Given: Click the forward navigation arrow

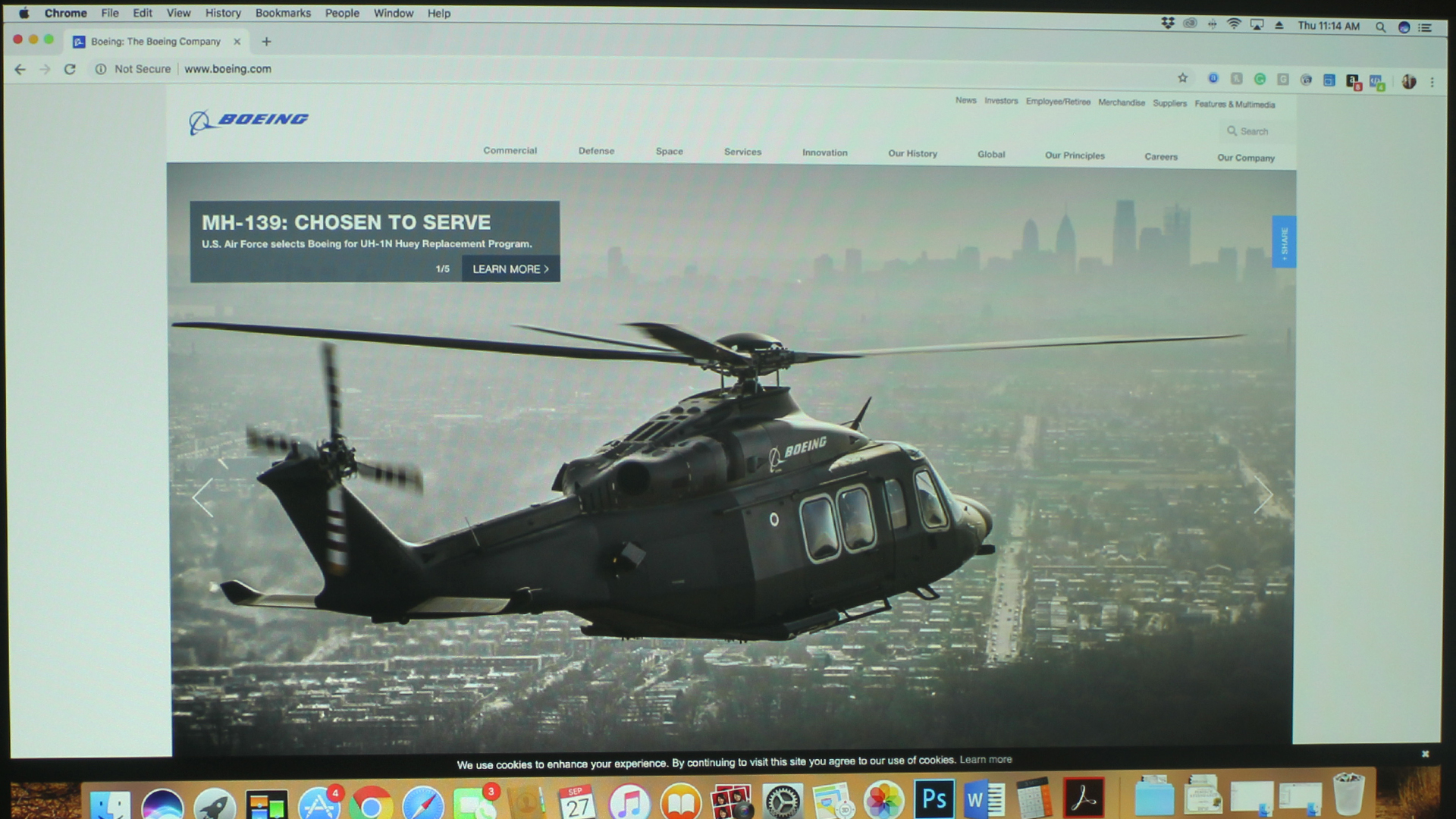Looking at the screenshot, I should pos(45,69).
